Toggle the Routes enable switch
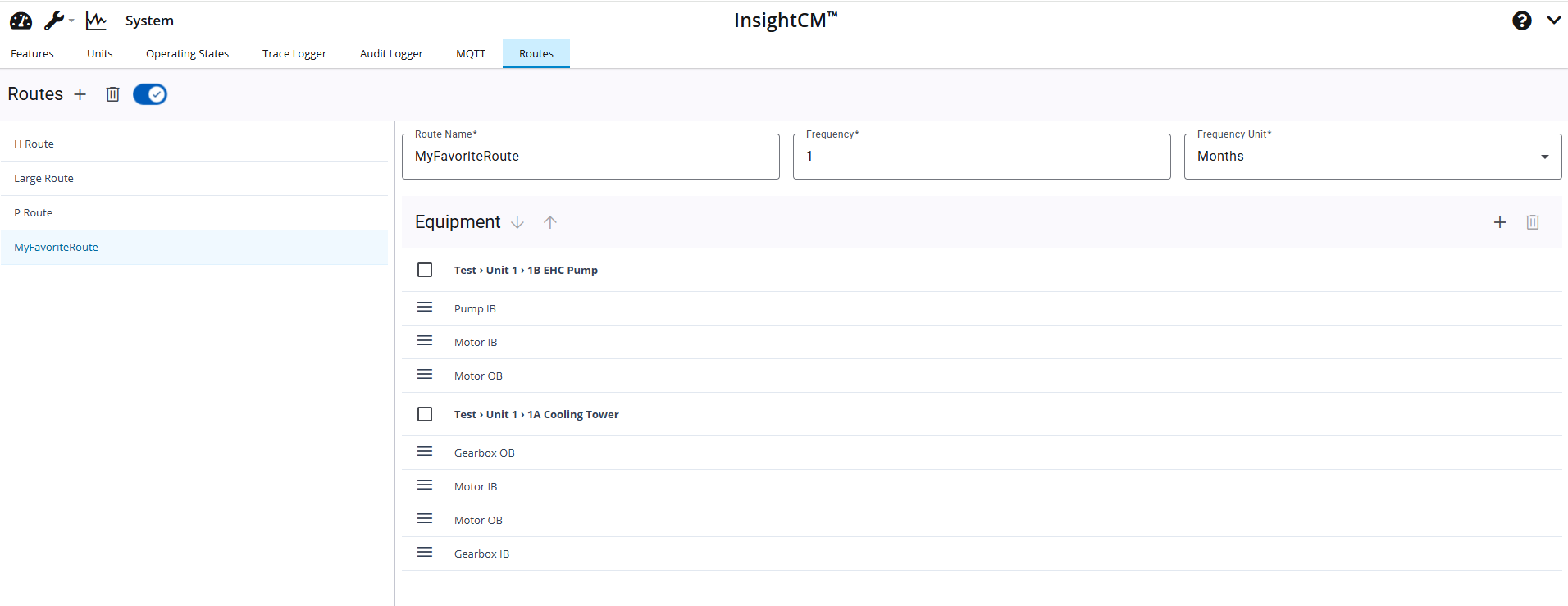The height and width of the screenshot is (606, 1568). (x=150, y=94)
